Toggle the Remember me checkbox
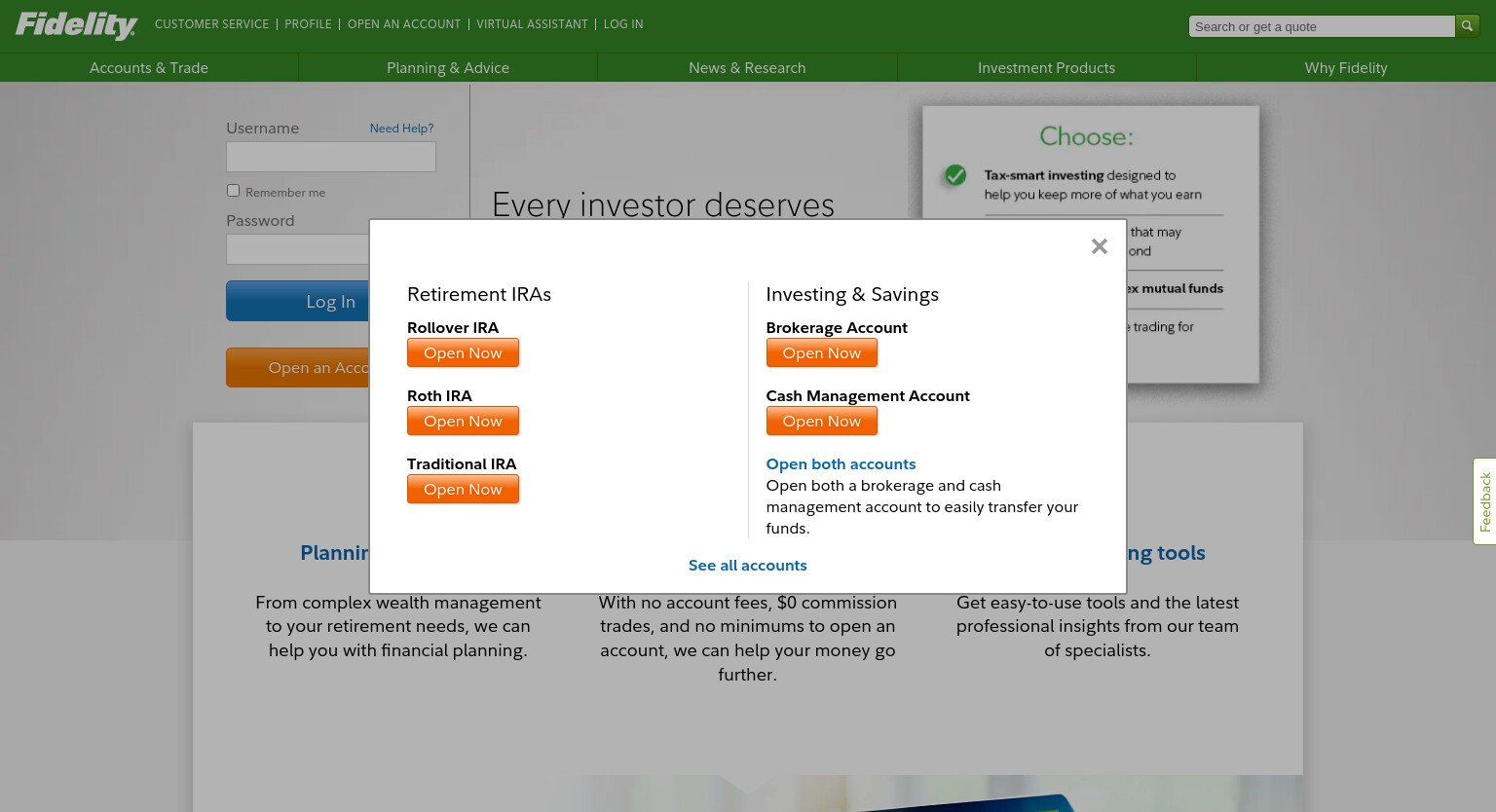 (233, 191)
